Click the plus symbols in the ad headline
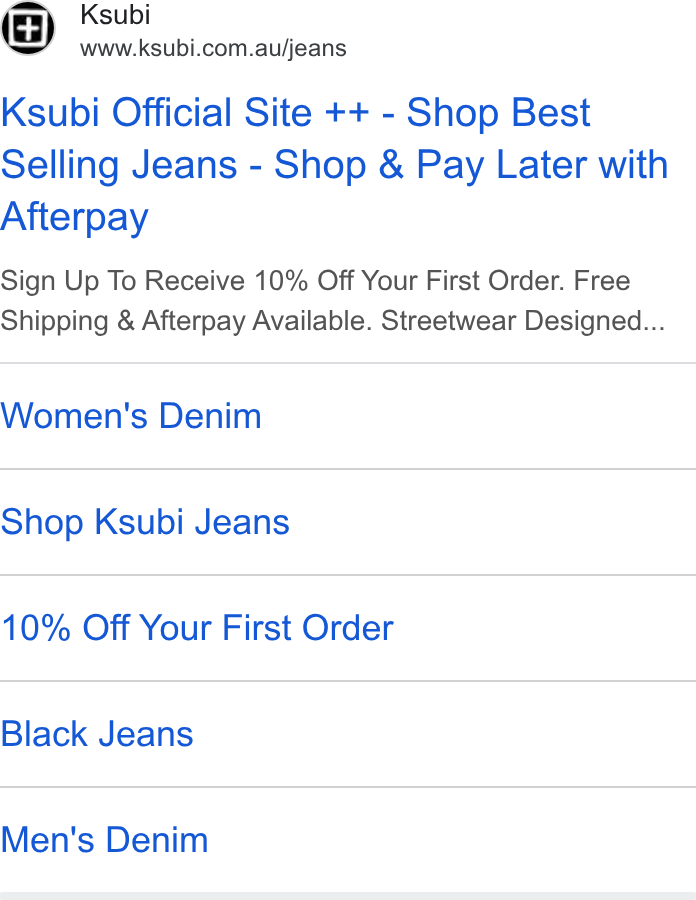This screenshot has width=696, height=900. (347, 112)
